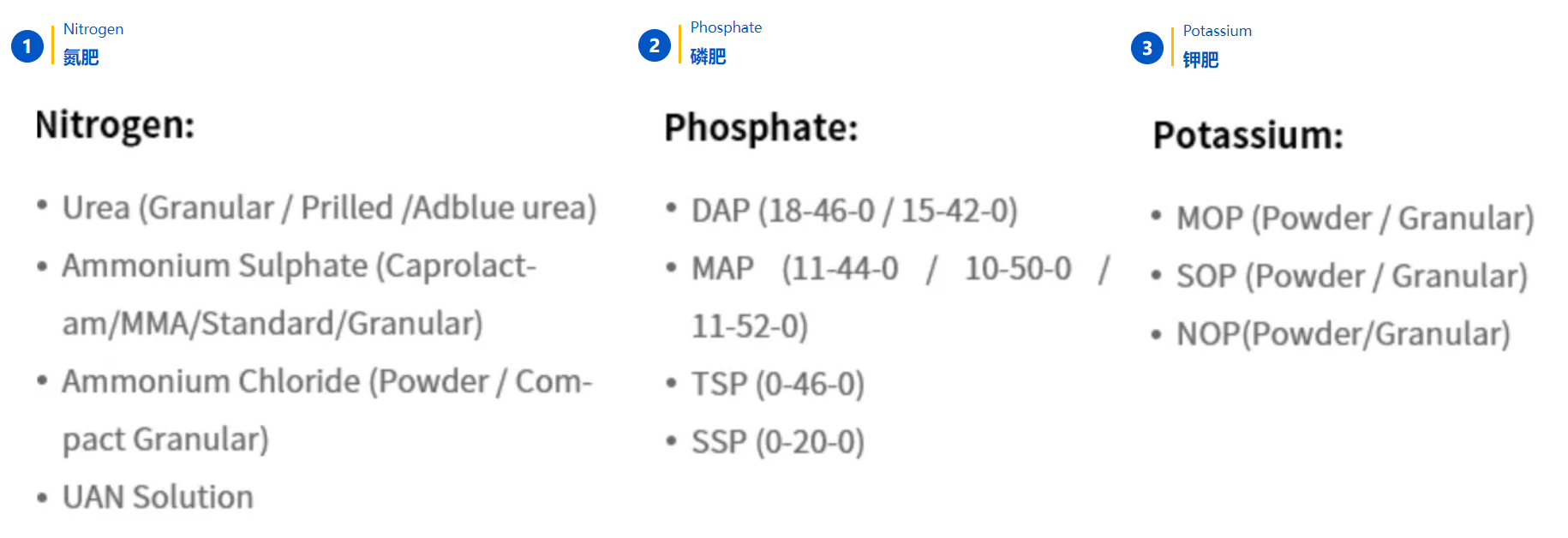Select the TSP (0-46-0) list item

[x=778, y=384]
